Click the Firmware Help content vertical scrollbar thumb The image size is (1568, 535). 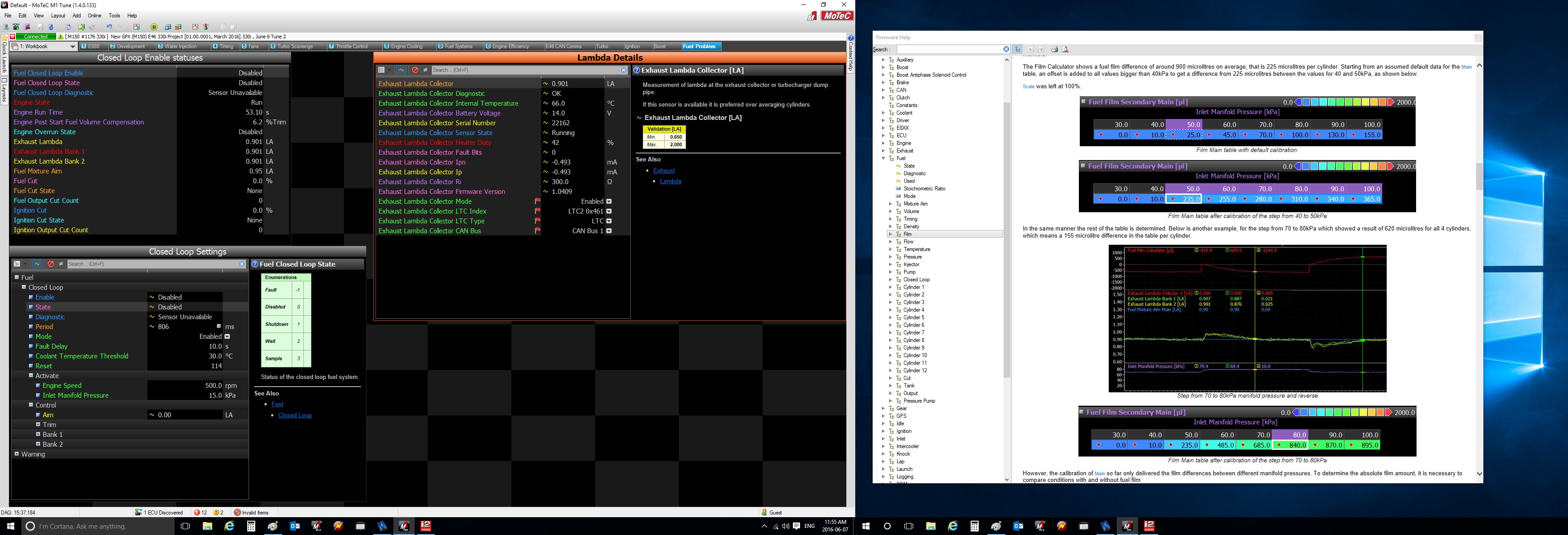click(x=1479, y=177)
